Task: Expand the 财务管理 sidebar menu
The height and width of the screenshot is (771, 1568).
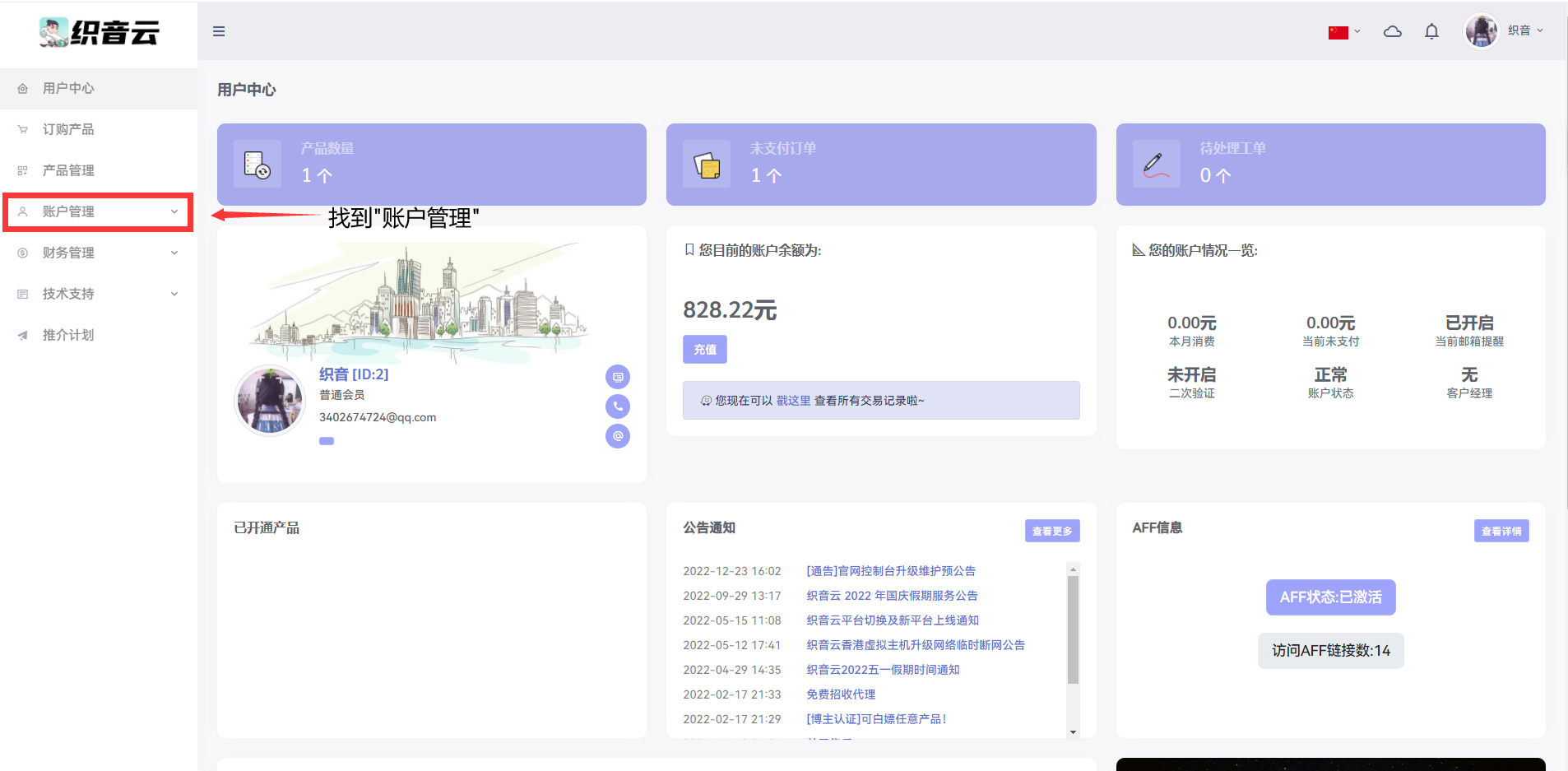Action: coord(98,253)
